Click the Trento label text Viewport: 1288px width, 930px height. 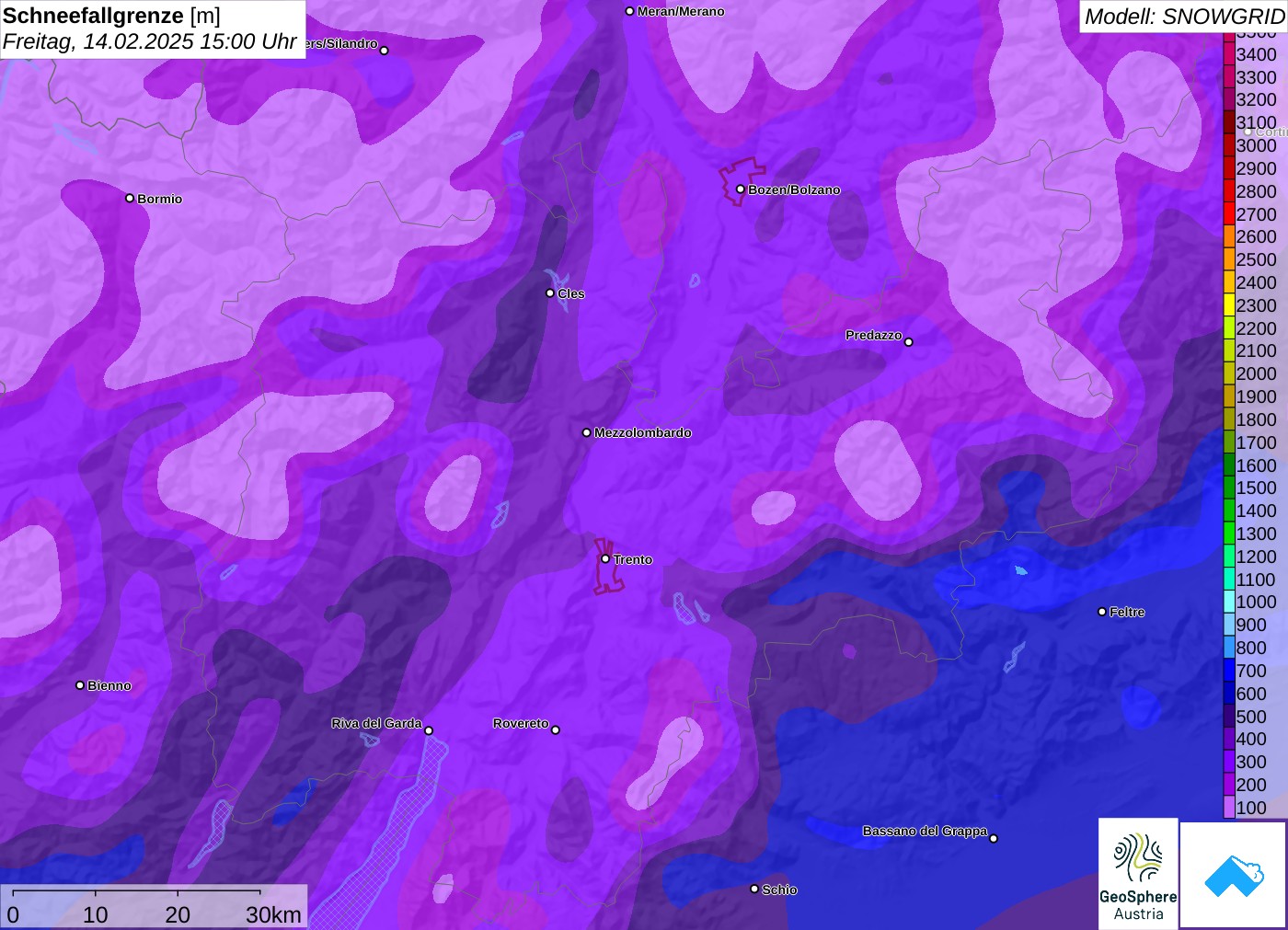[x=633, y=559]
